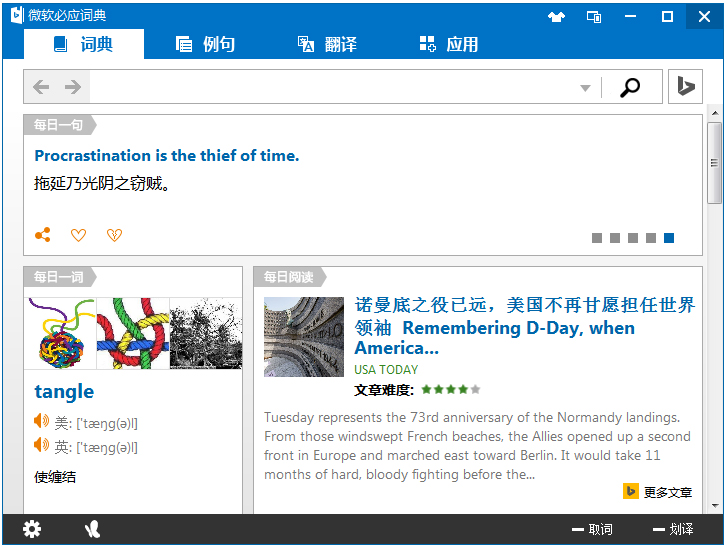Image resolution: width=727 pixels, height=548 pixels.
Task: Switch to the 例句 tab
Action: click(x=205, y=44)
